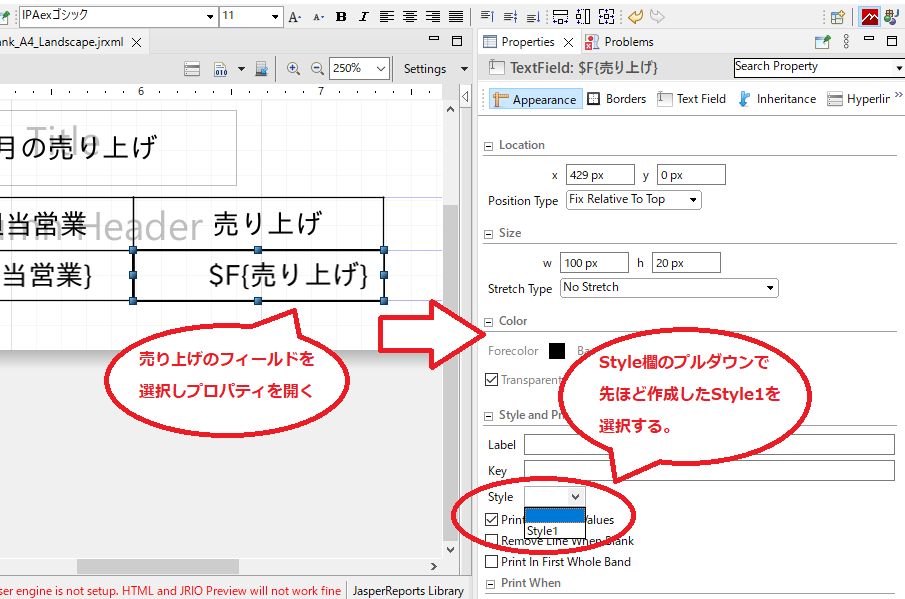Click the grayed-out redo arrow
This screenshot has width=905, height=599.
657,17
